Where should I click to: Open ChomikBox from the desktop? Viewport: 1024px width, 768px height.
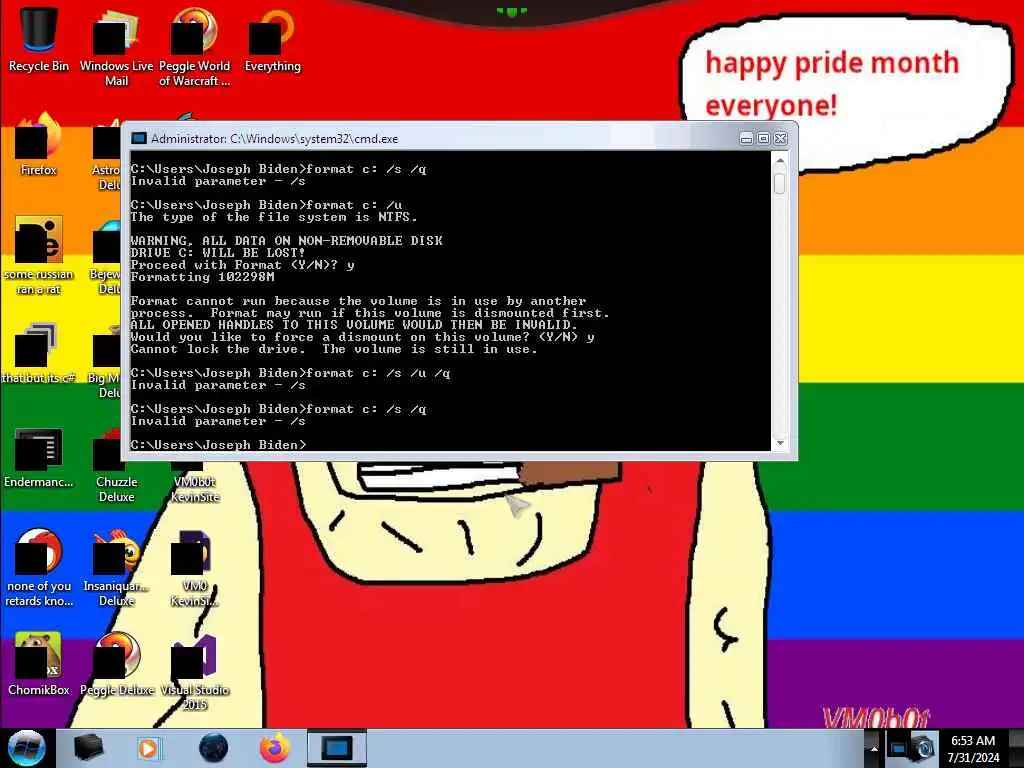pos(39,663)
